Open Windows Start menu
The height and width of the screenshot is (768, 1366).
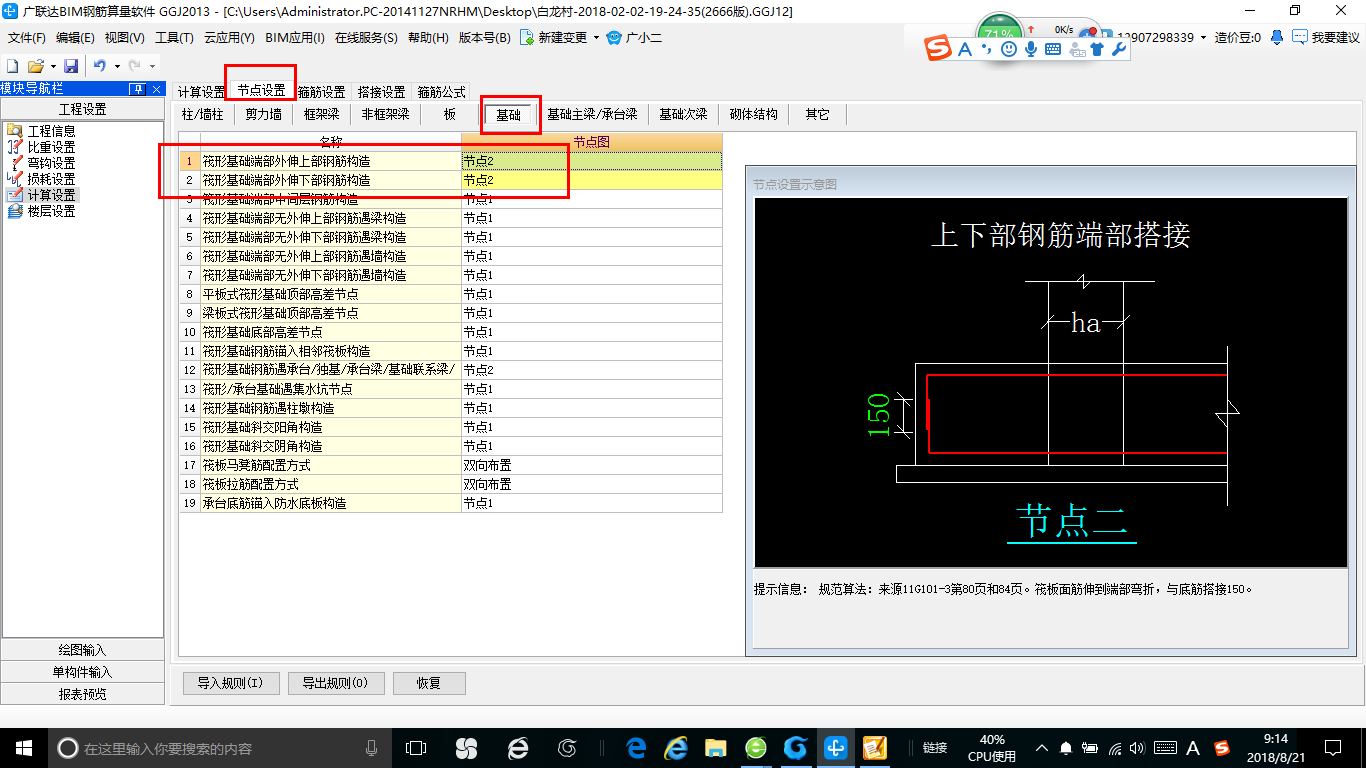coord(23,747)
